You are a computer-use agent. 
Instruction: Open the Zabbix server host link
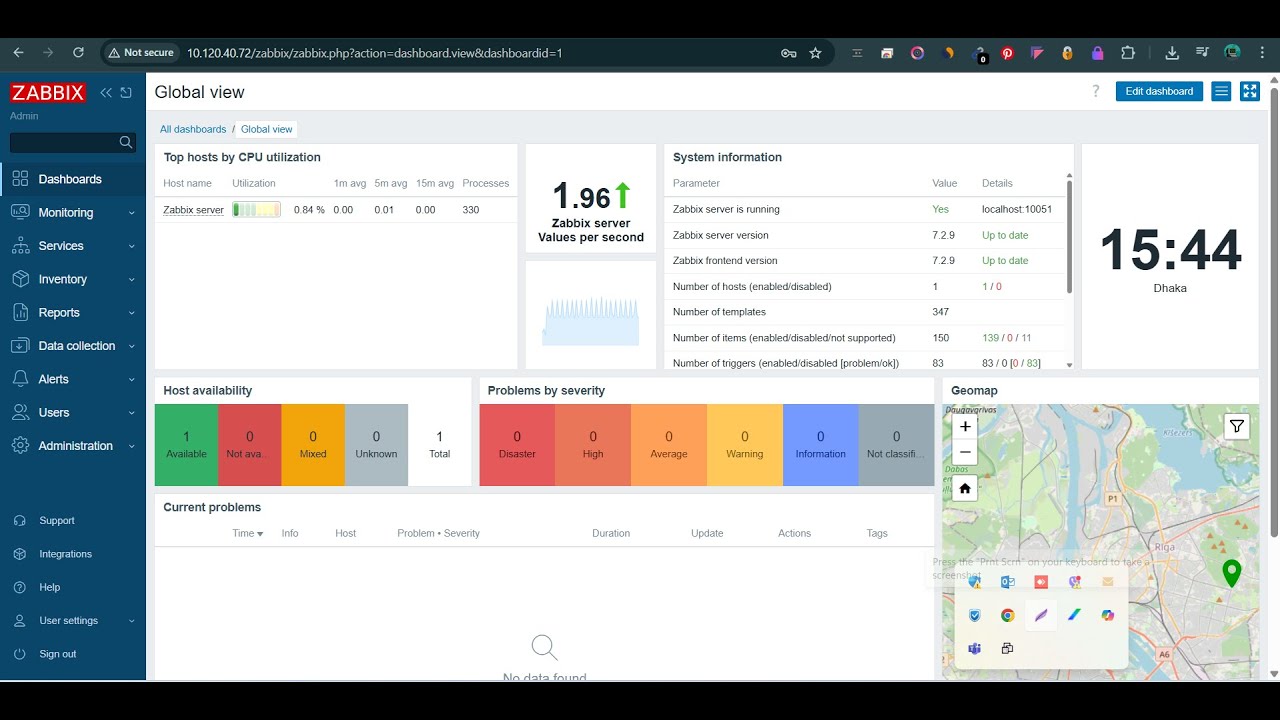[193, 210]
